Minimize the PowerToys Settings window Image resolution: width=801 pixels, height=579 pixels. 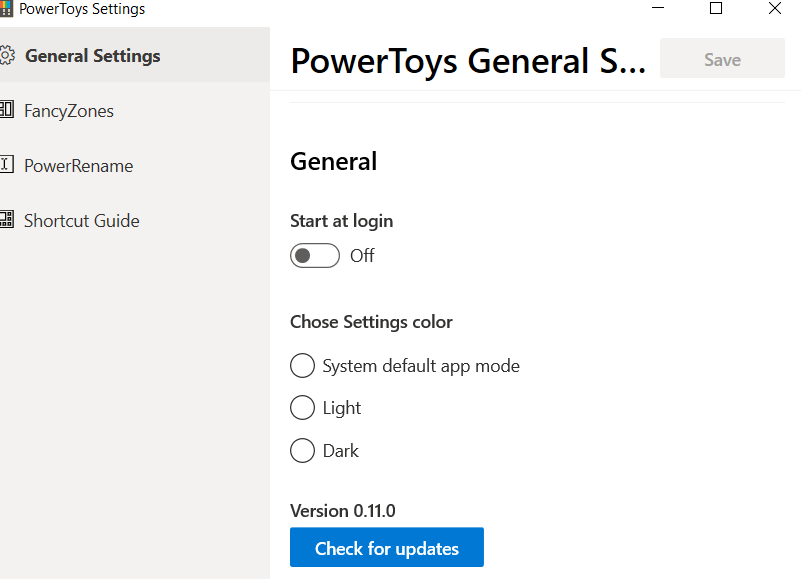(657, 8)
